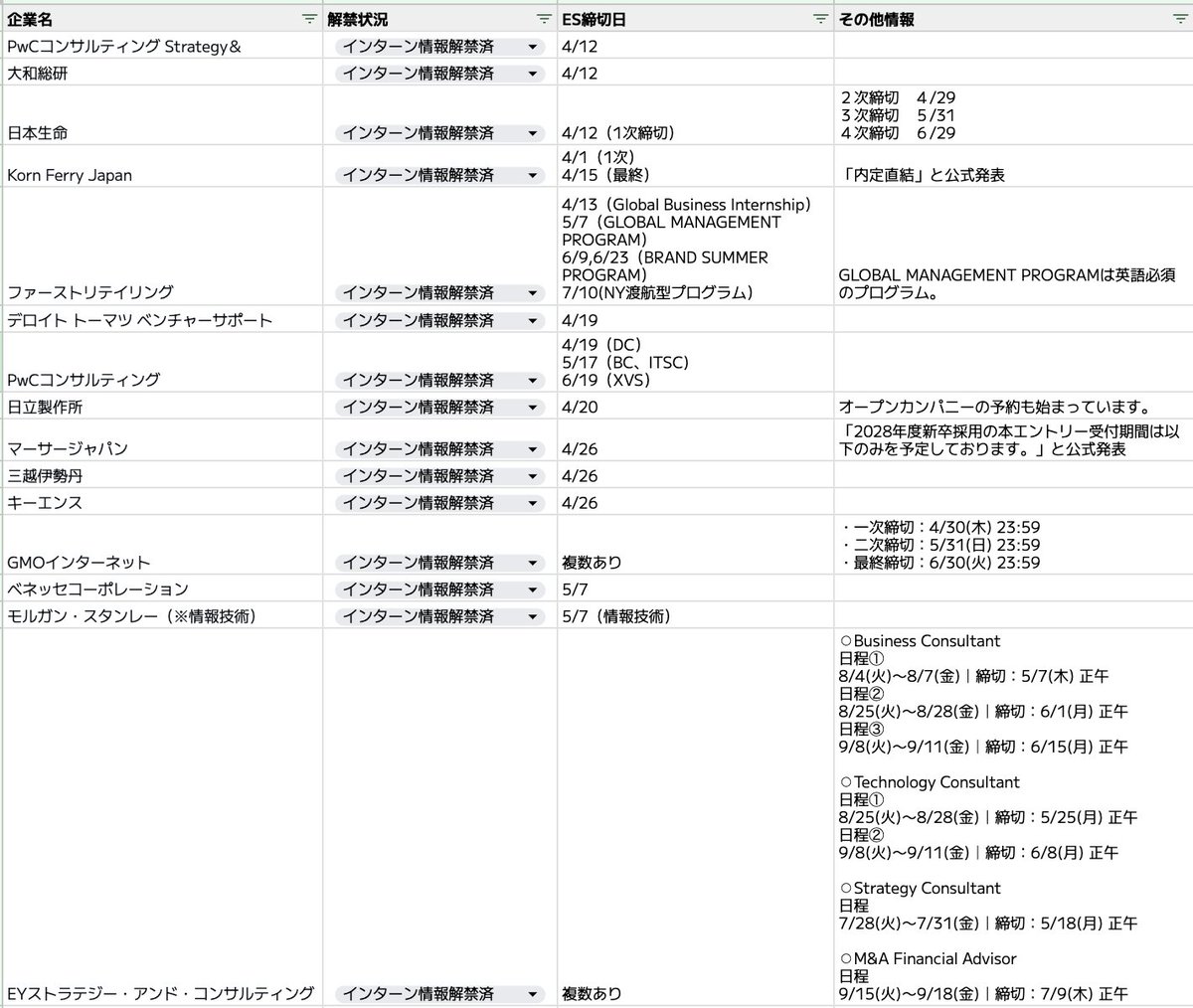Viewport: 1193px width, 1008px height.
Task: Select the 企業名 column header
Action: click(x=161, y=19)
